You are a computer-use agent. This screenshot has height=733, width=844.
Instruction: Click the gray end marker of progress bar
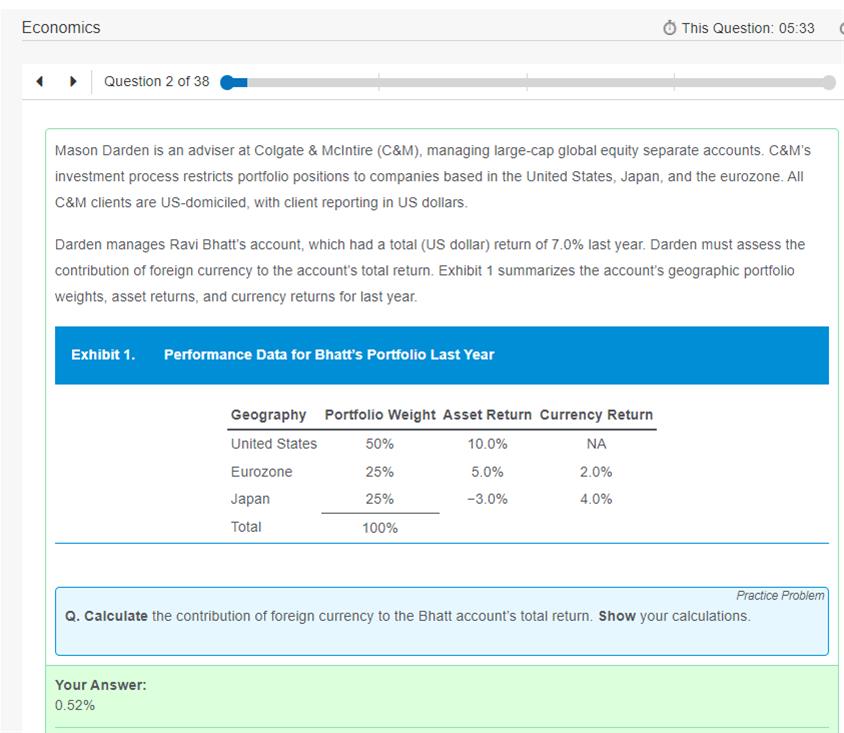[x=828, y=82]
